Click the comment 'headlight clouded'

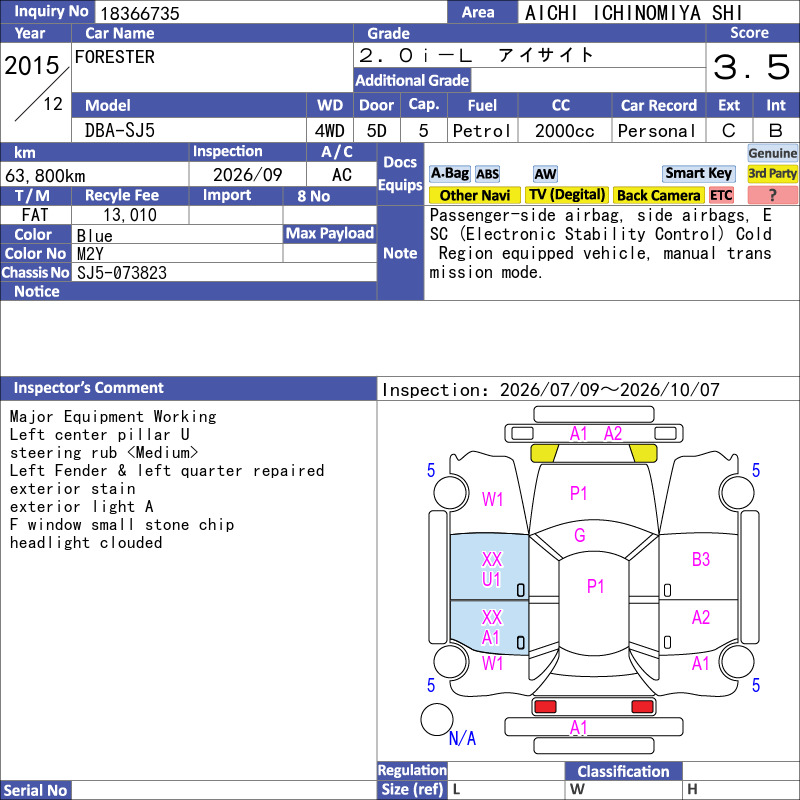click(86, 542)
